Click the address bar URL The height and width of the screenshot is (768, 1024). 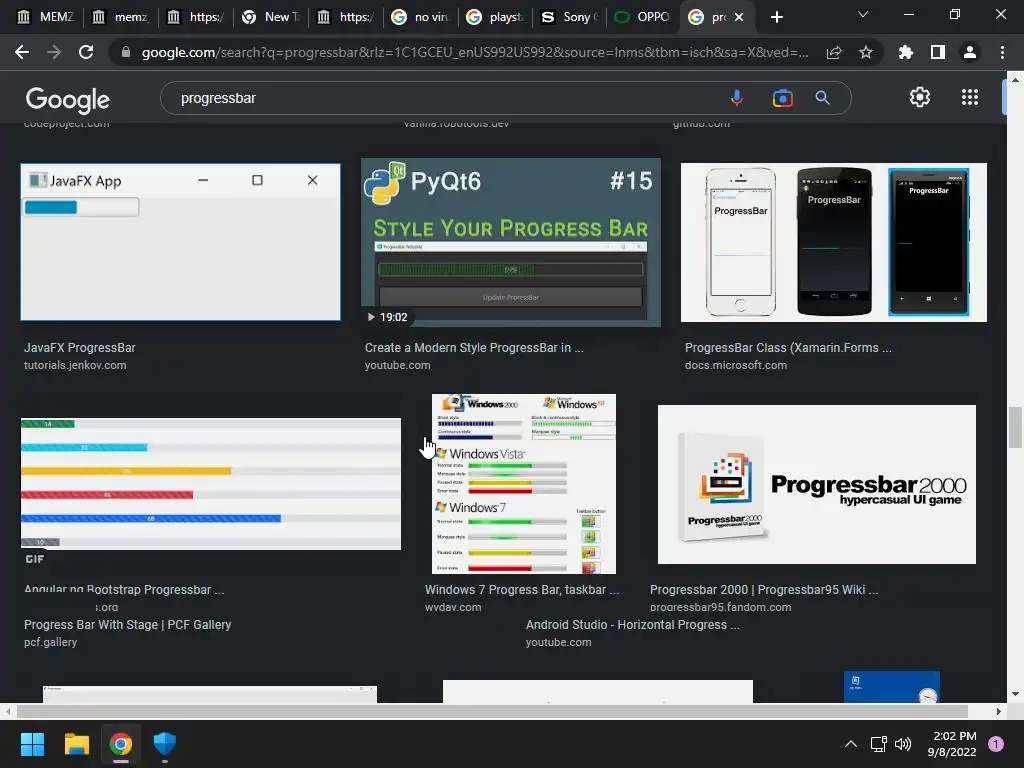tap(475, 52)
